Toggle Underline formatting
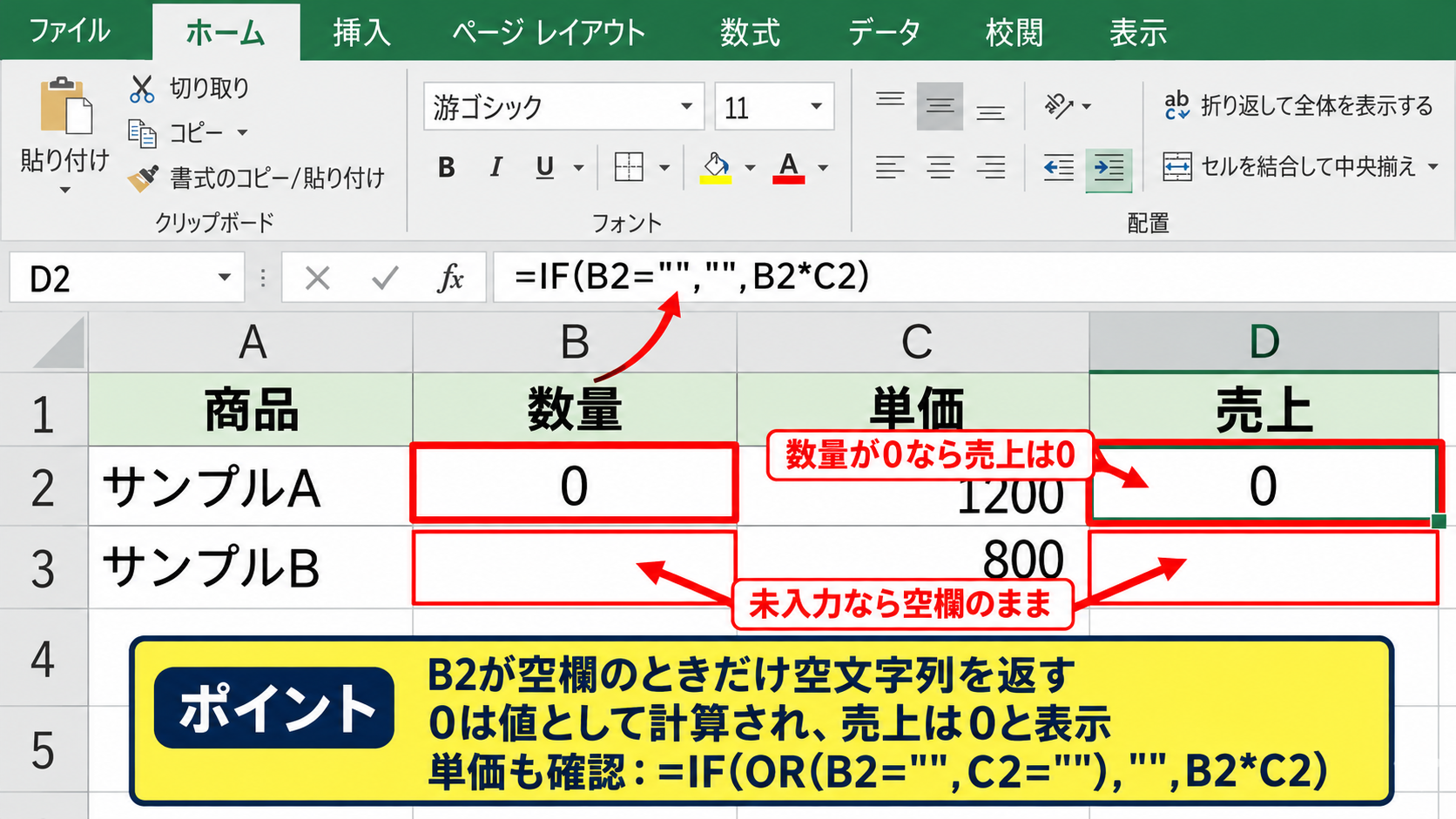The width and height of the screenshot is (1456, 819). [545, 166]
